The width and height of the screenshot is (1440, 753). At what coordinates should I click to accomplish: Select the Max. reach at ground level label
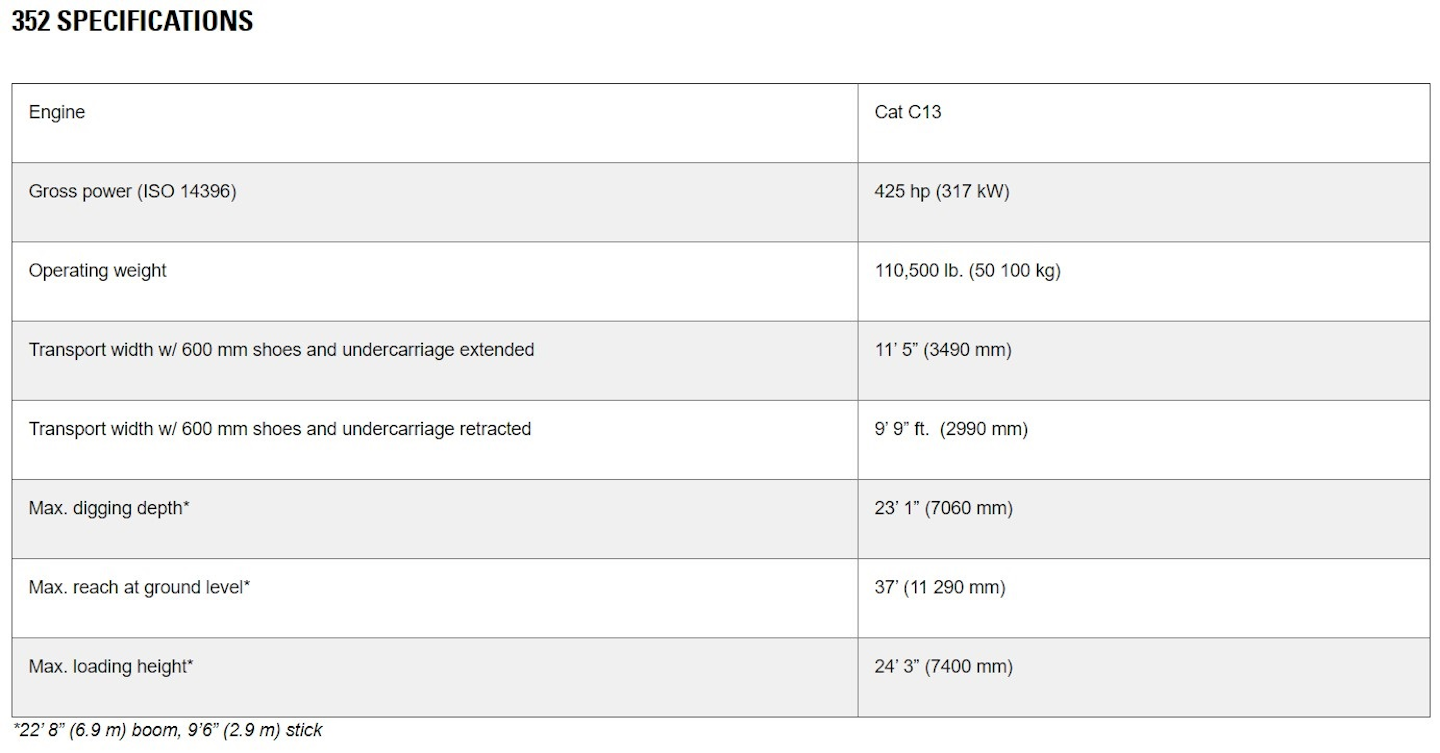tap(139, 587)
